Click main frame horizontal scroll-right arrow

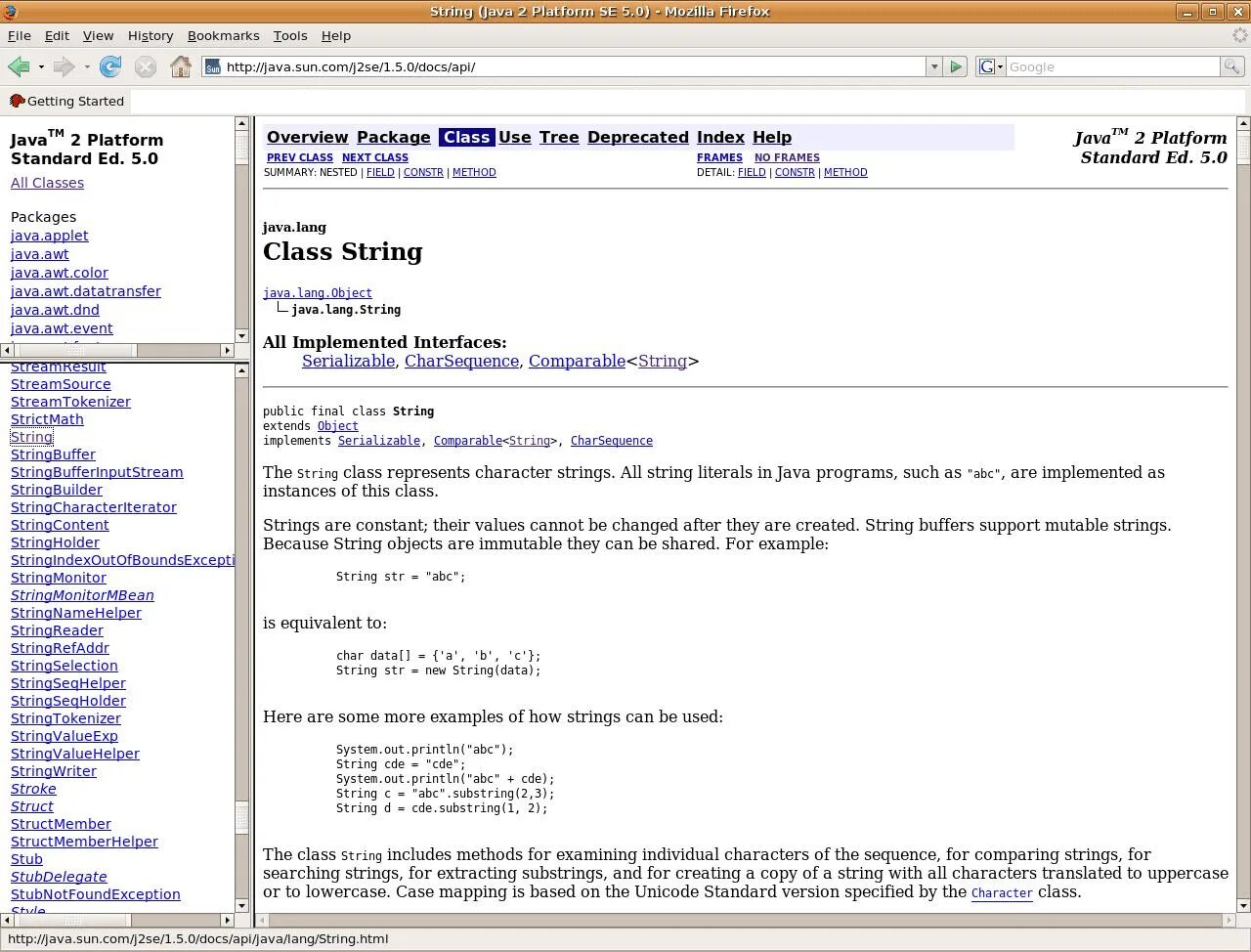pos(1229,920)
